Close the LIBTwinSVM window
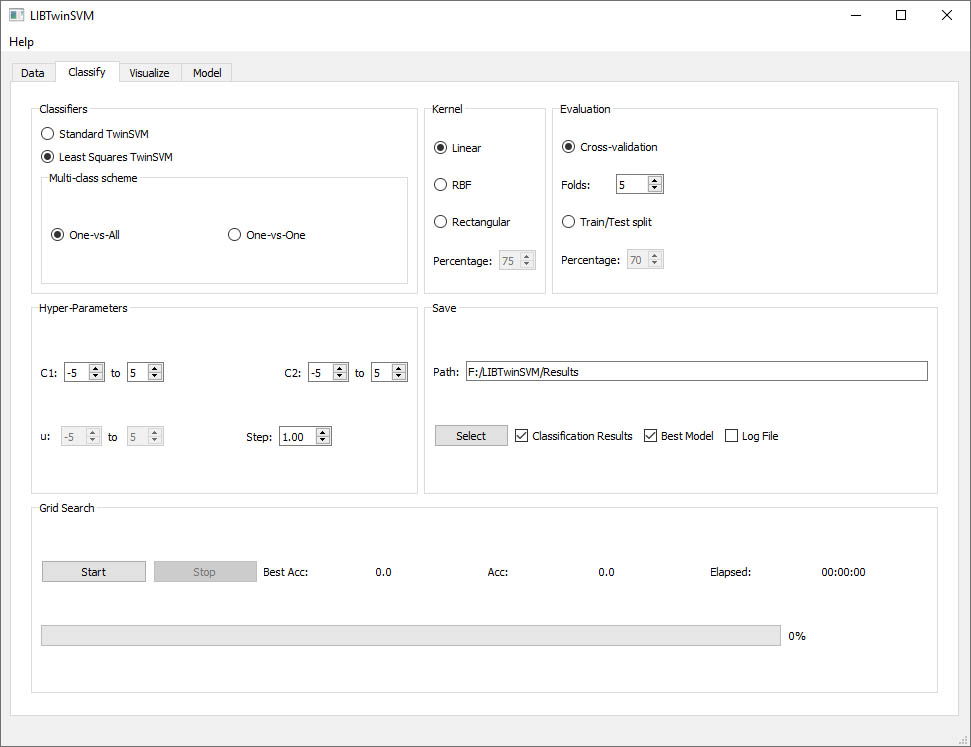Viewport: 971px width, 747px height. point(947,15)
